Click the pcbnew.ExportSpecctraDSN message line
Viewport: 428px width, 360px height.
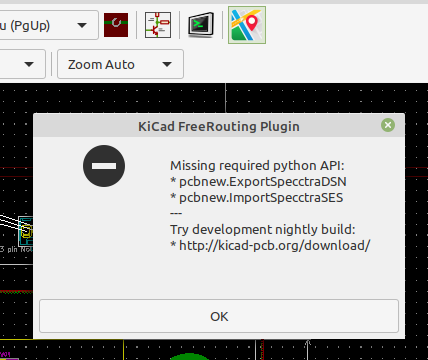coord(258,182)
